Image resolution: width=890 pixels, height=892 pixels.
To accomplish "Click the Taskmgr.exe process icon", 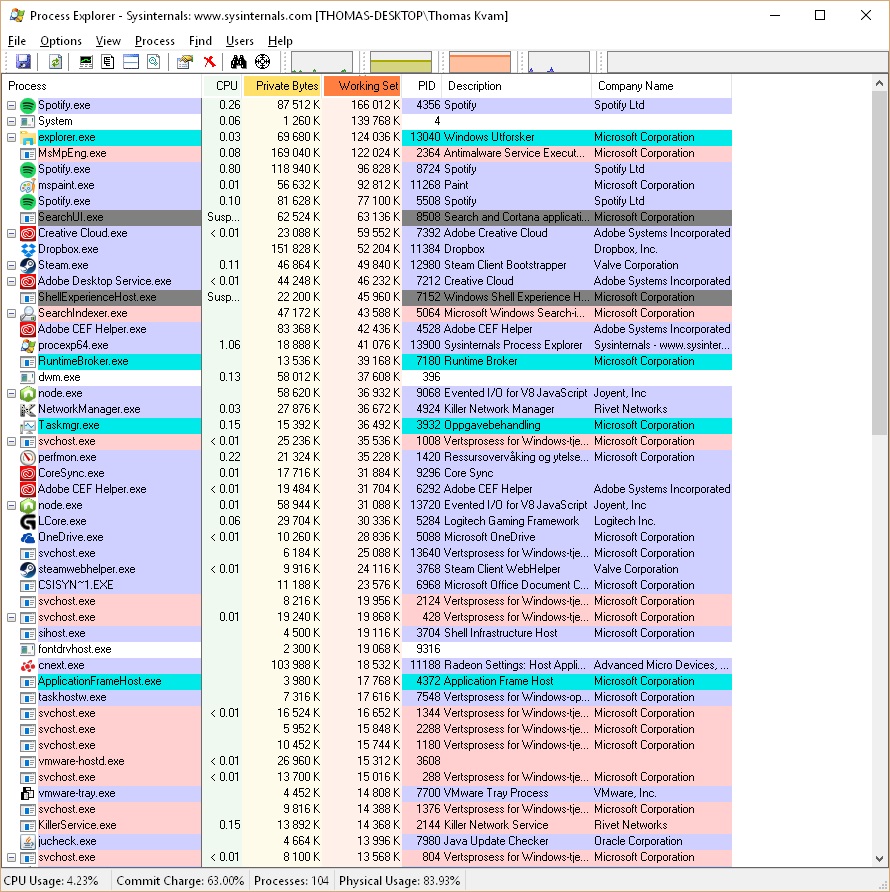I will [27, 425].
